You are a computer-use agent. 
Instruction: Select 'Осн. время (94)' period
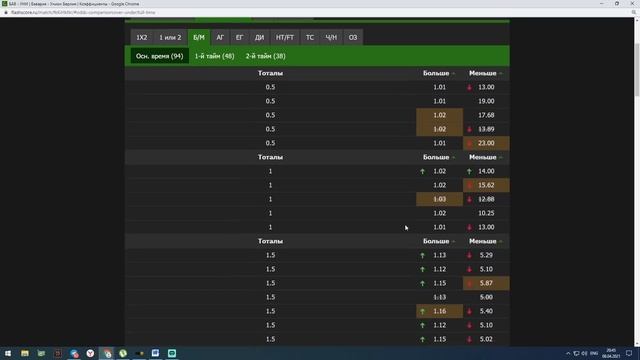click(160, 56)
